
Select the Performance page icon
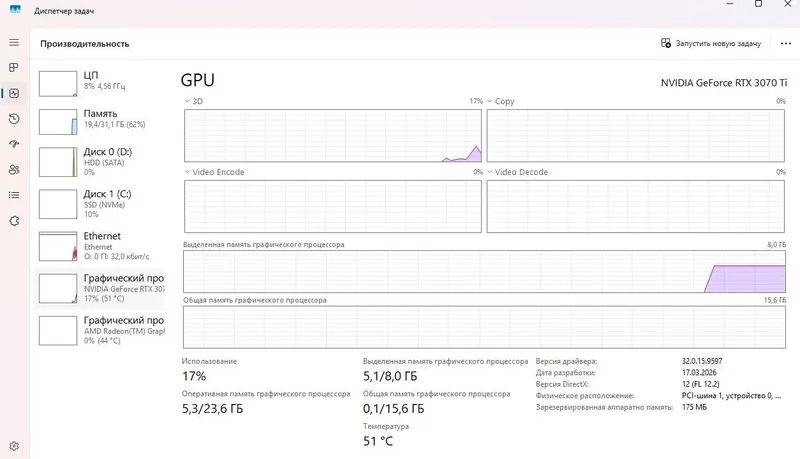tap(14, 93)
